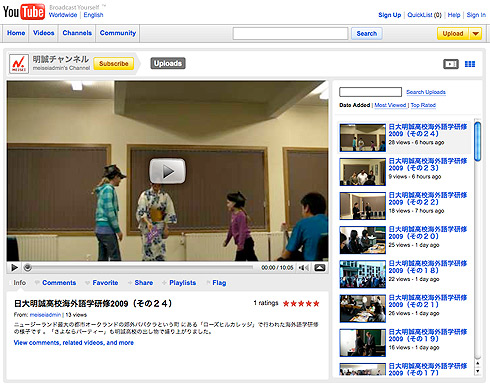Open the Favorite tab
490x385 pixels.
(105, 283)
